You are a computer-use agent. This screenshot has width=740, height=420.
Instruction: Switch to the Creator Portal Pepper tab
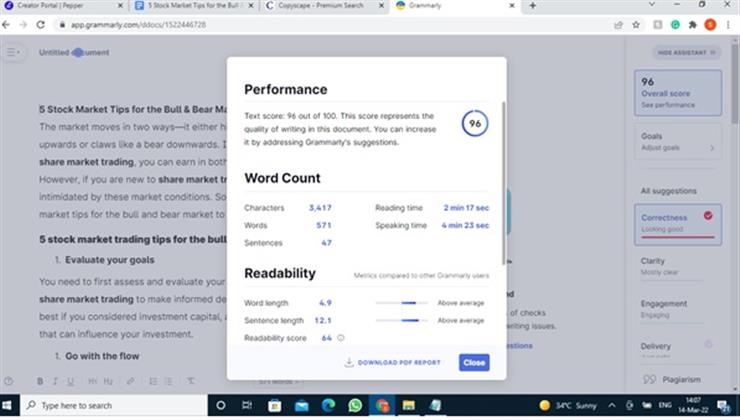[x=60, y=6]
